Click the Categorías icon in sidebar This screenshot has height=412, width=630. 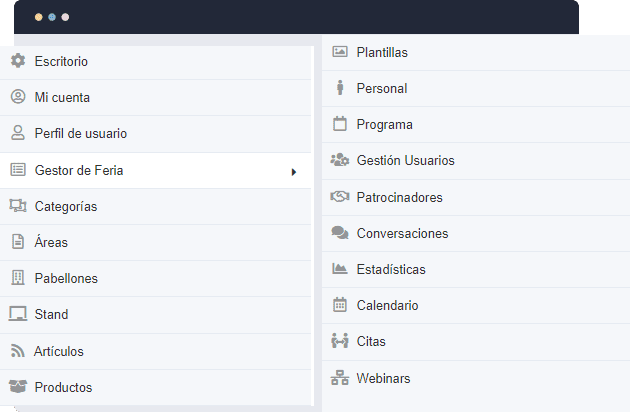(17, 206)
